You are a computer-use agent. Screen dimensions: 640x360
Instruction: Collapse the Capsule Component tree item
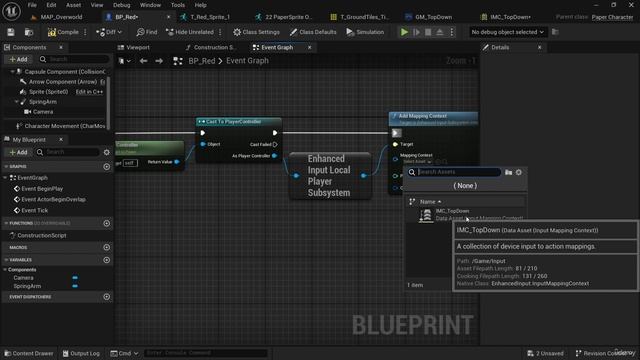pyautogui.click(x=13, y=71)
